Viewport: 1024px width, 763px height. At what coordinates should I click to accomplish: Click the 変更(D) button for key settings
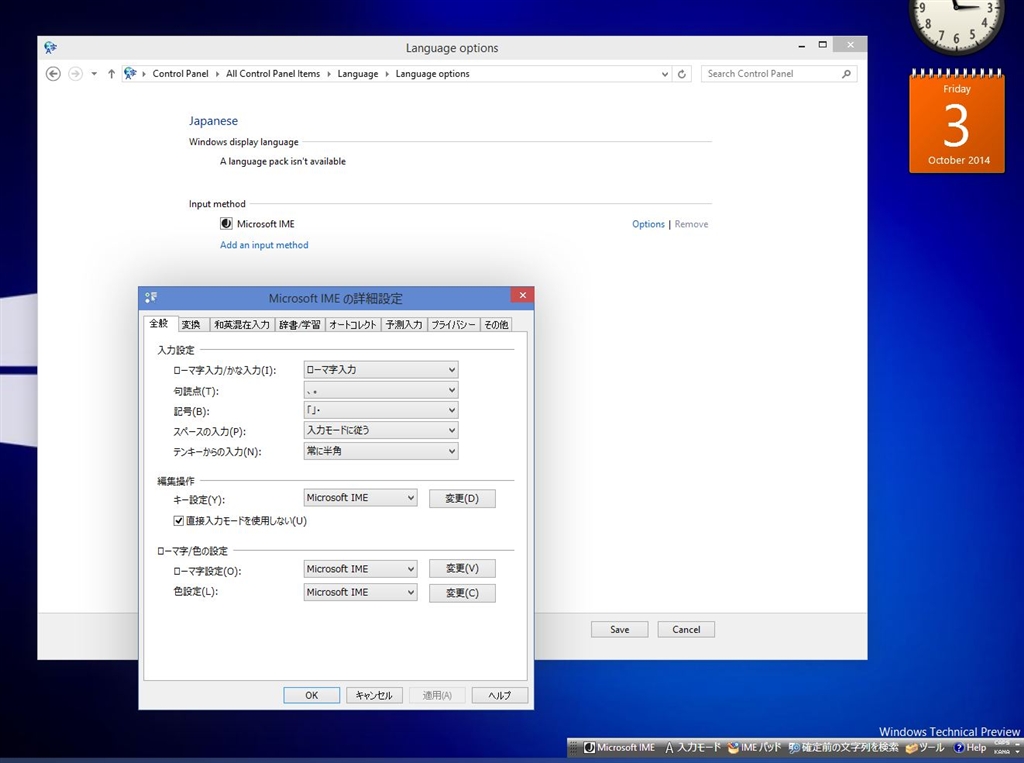462,498
